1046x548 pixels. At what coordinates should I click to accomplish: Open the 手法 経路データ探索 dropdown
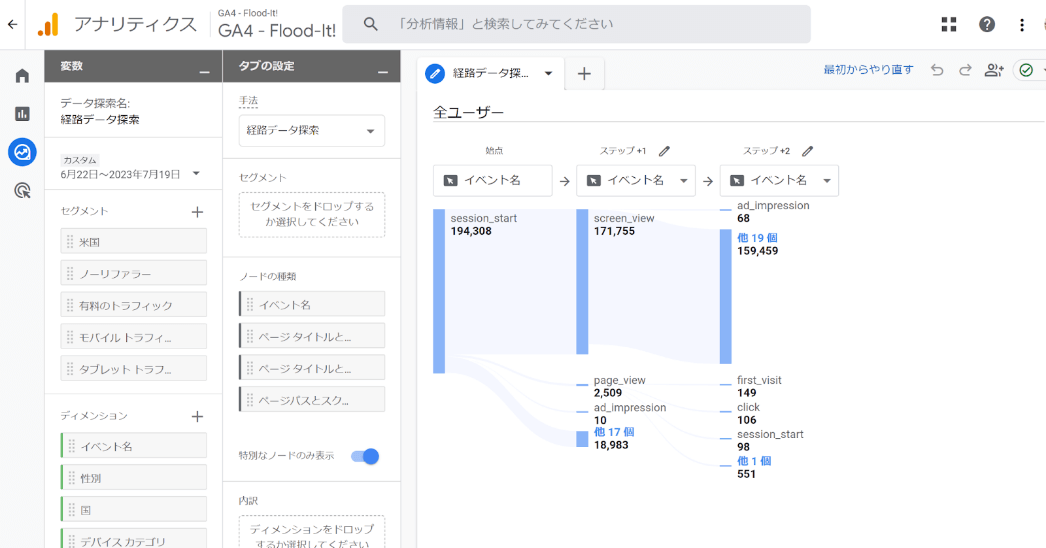pyautogui.click(x=312, y=131)
